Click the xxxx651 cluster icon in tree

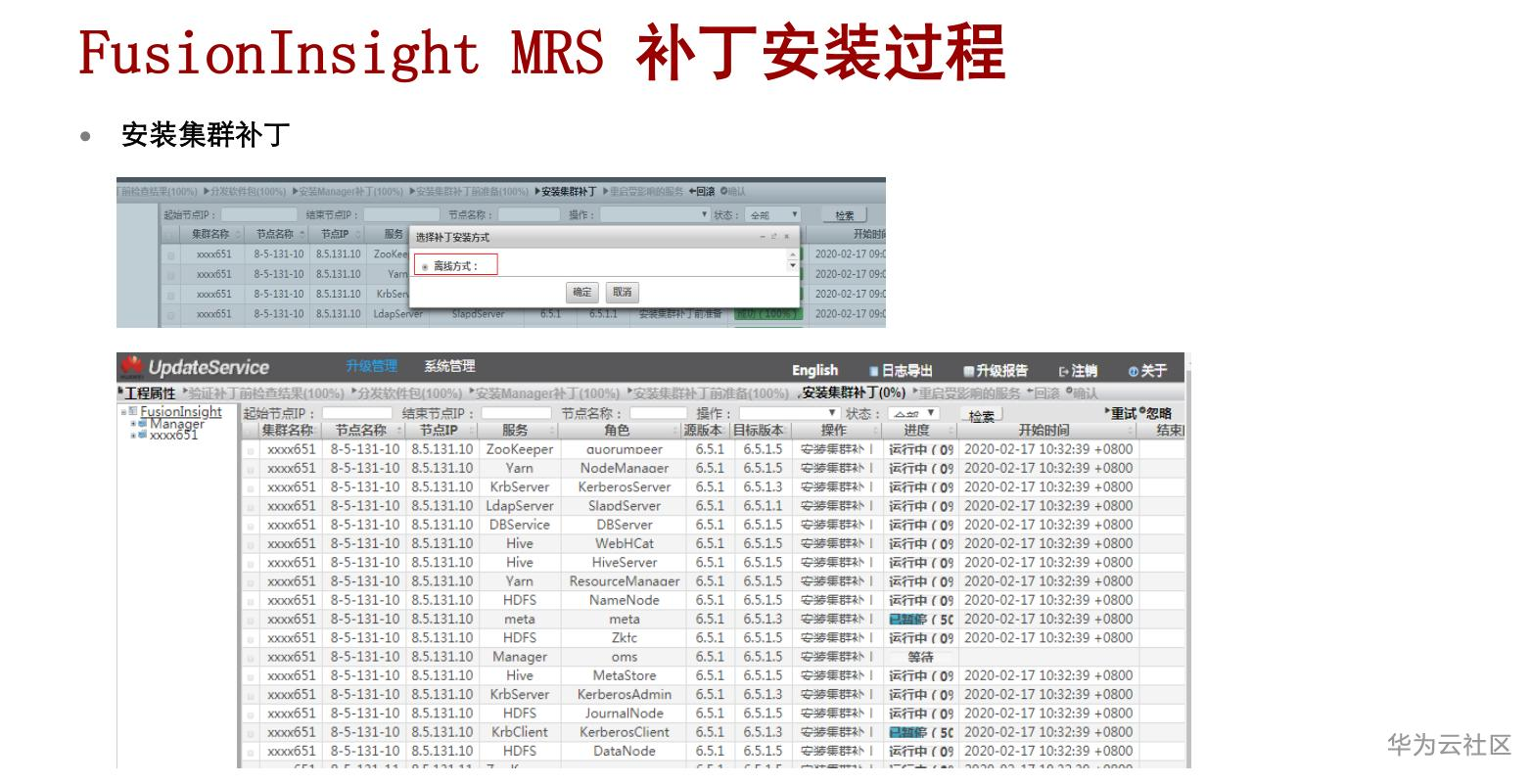click(142, 435)
